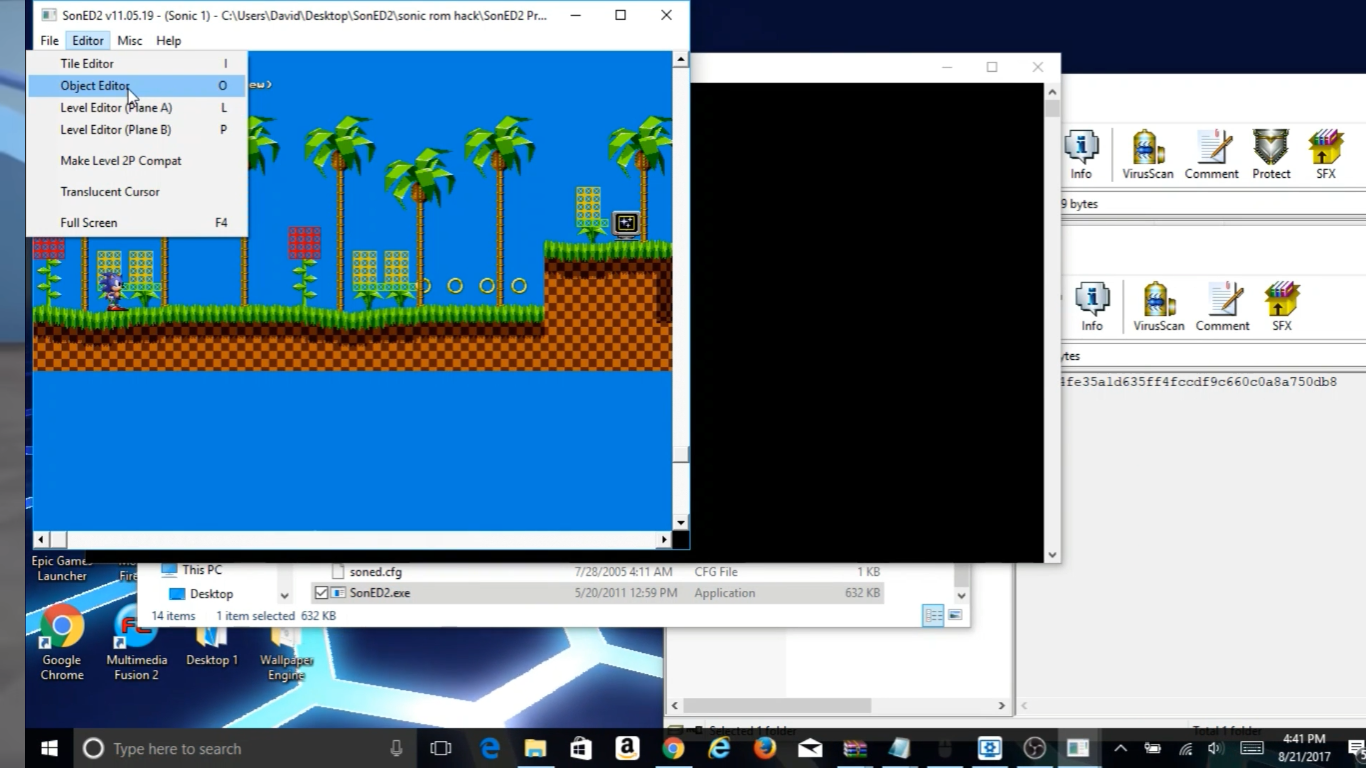Open the File menu in SonED2
1366x768 pixels.
click(49, 40)
